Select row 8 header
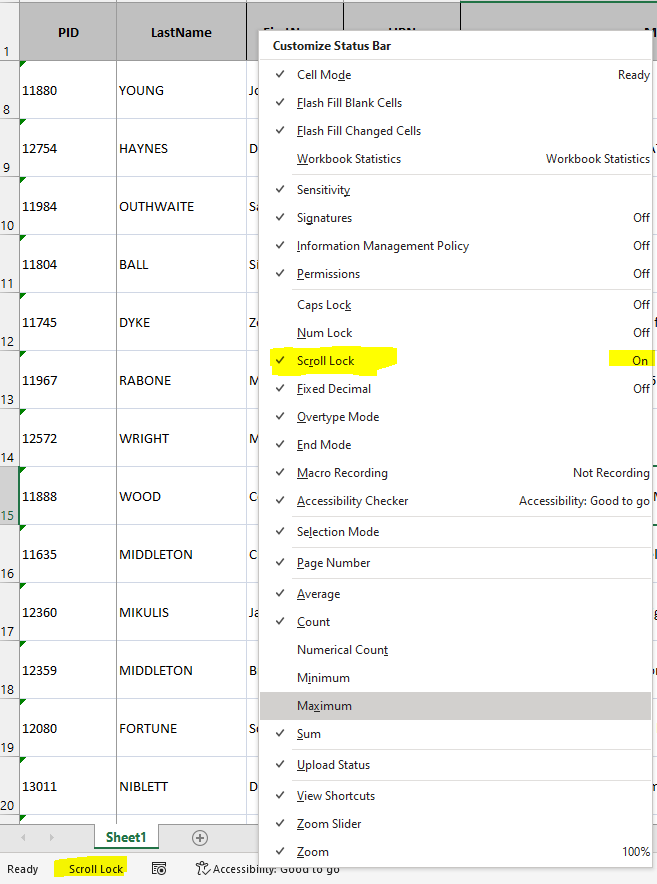 [x=9, y=90]
